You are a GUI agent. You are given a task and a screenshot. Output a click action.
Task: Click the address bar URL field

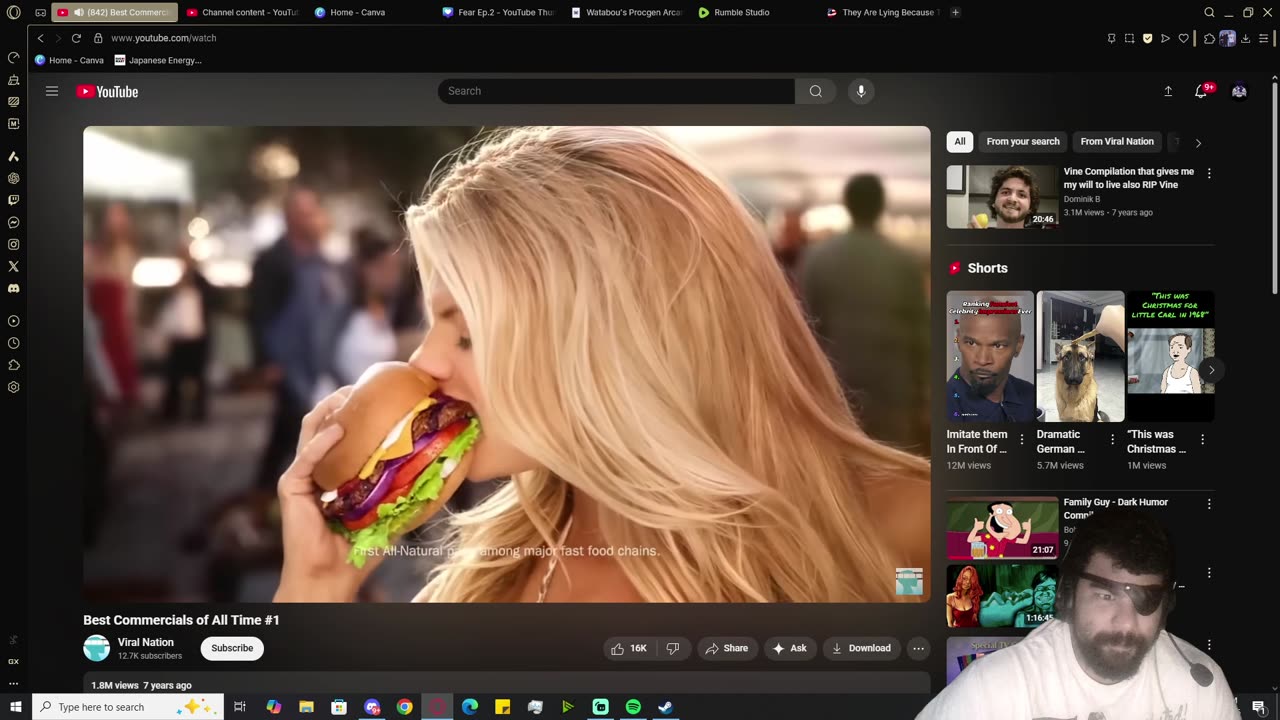click(x=600, y=38)
